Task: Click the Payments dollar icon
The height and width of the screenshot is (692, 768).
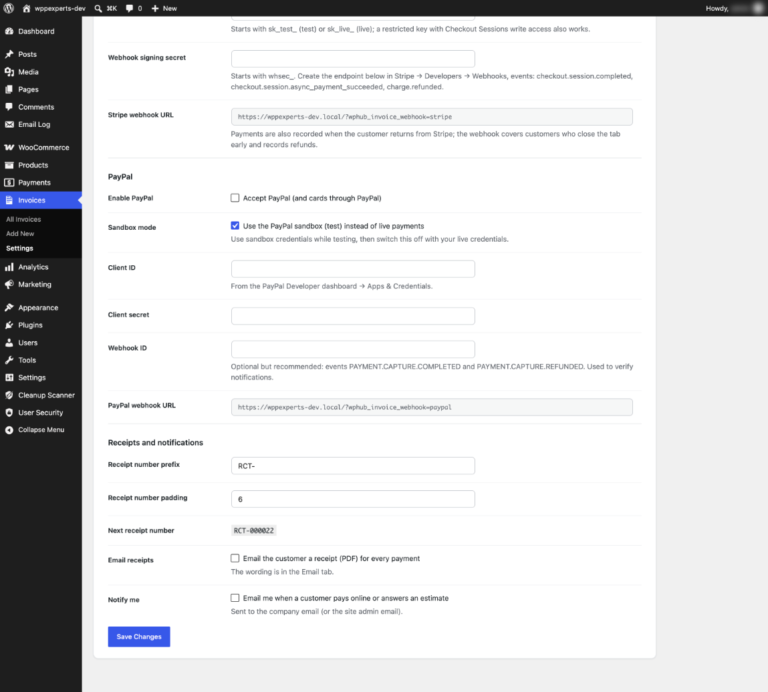Action: [9, 183]
